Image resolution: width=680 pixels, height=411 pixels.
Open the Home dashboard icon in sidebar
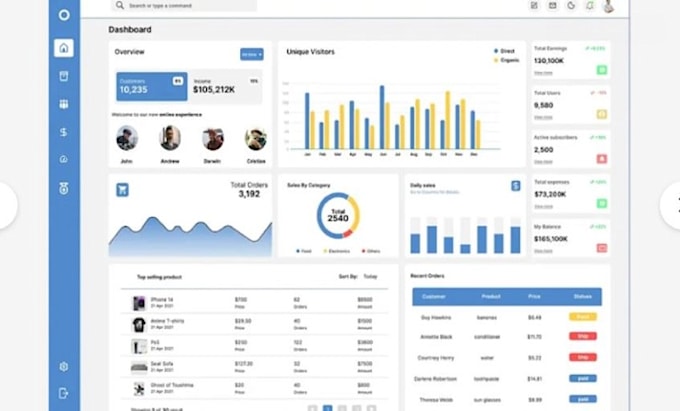pyautogui.click(x=64, y=48)
